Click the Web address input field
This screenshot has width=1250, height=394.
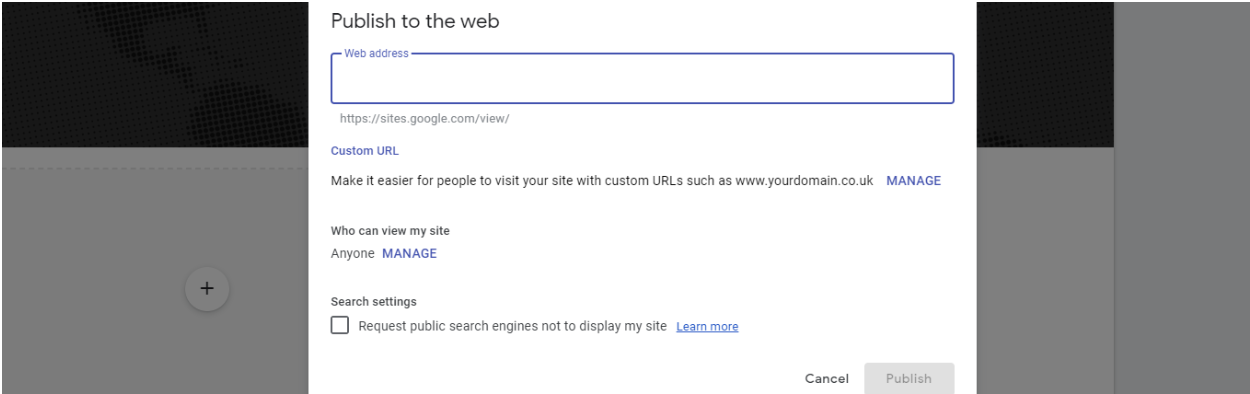[642, 79]
